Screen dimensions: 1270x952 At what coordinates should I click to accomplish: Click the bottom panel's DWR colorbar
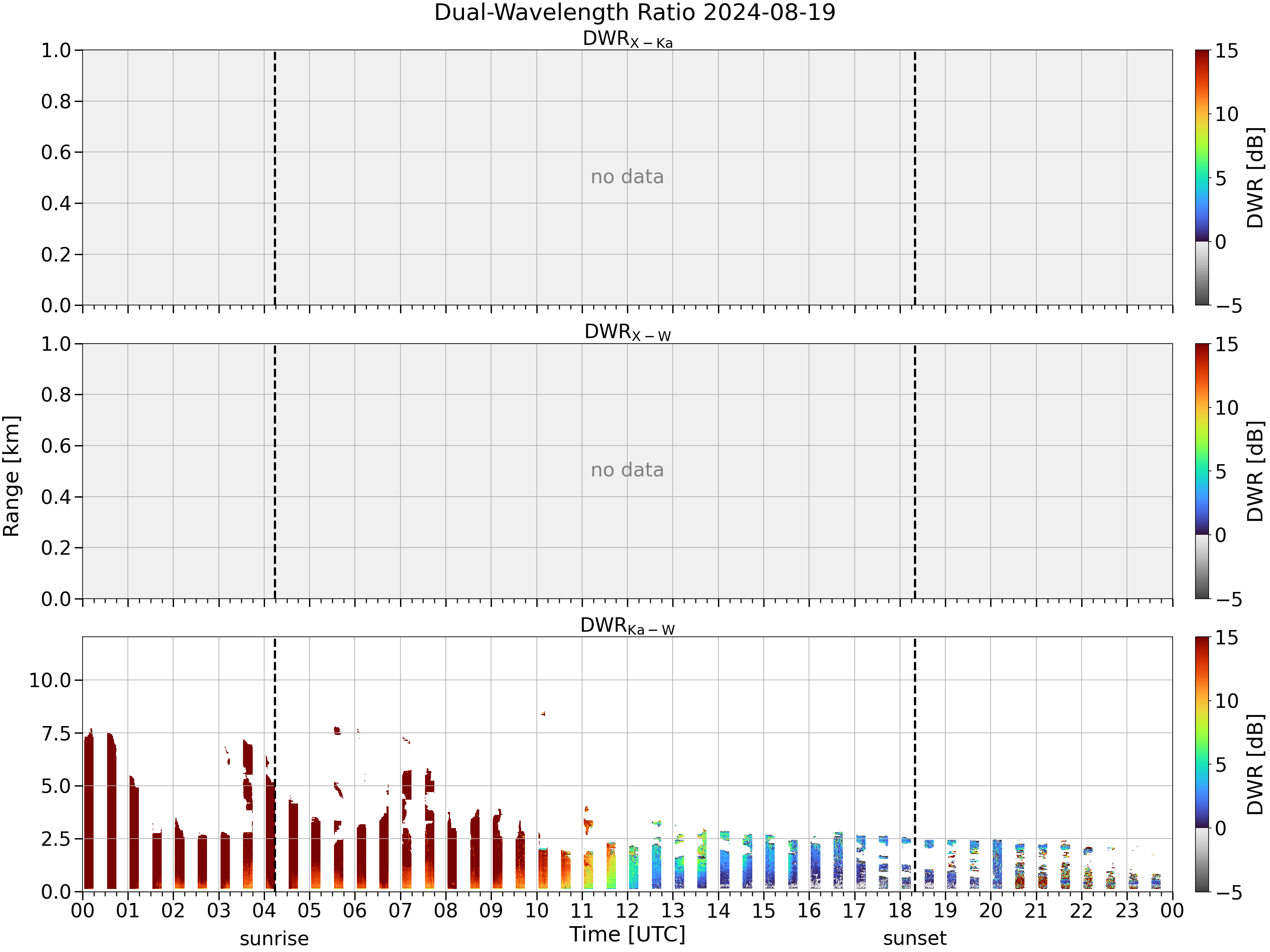(1202, 765)
